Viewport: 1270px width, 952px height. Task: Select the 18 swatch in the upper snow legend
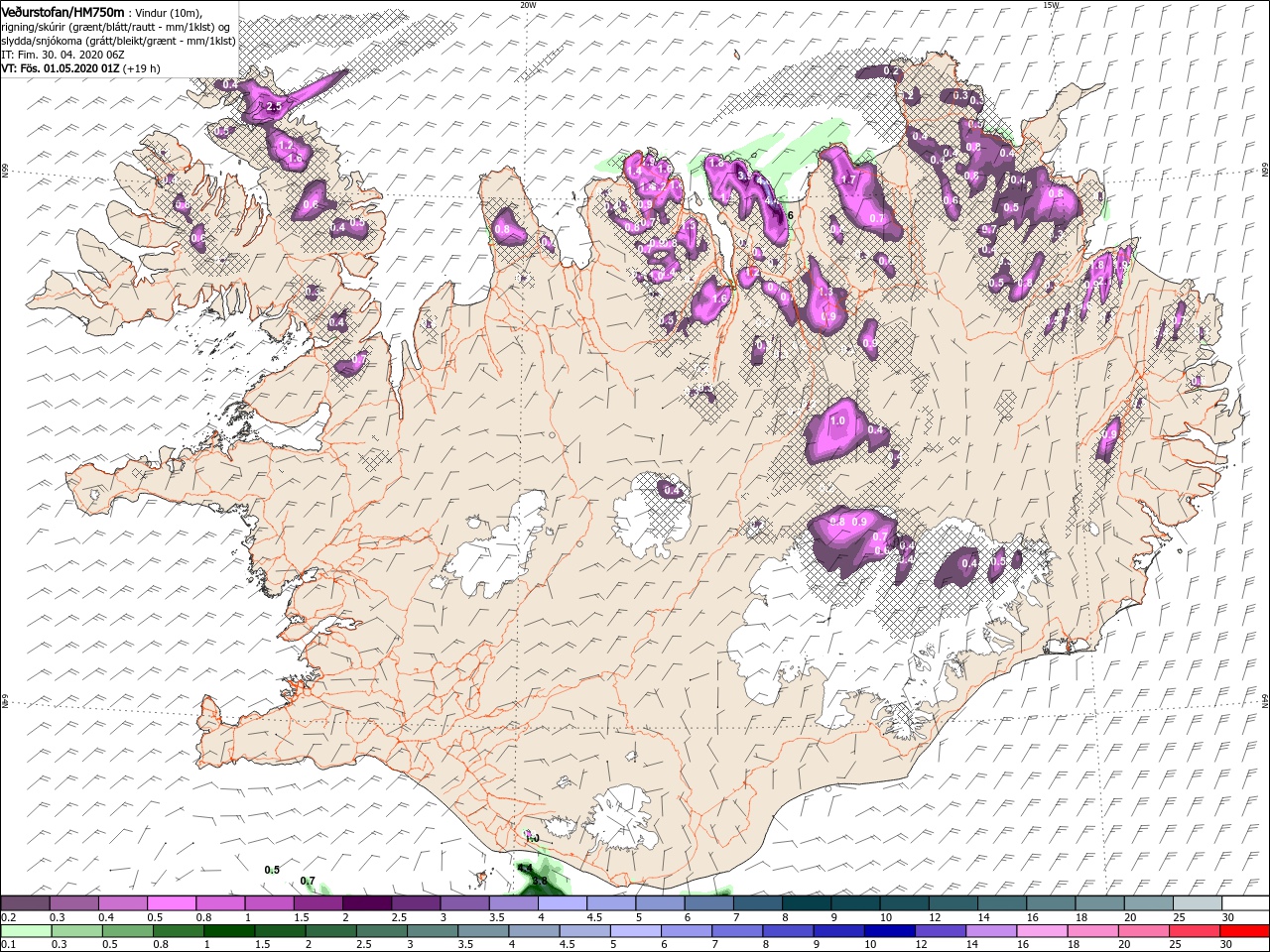(x=1097, y=903)
